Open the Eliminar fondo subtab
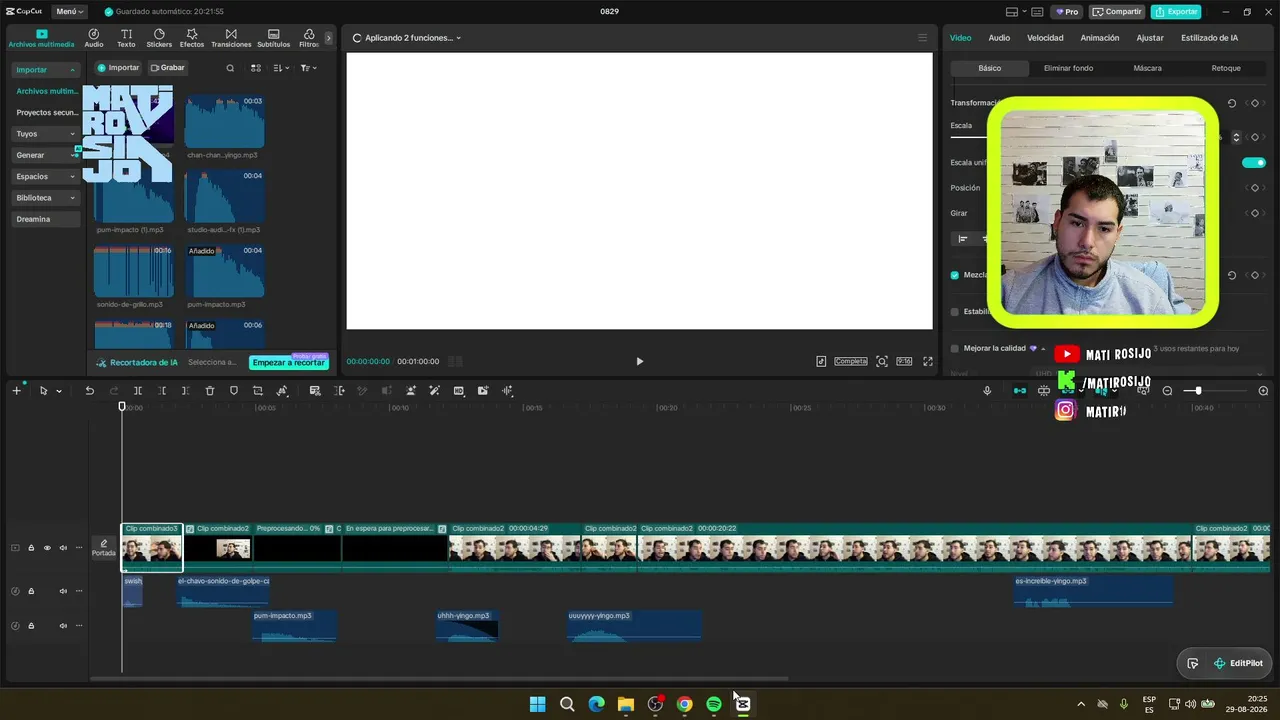Viewport: 1280px width, 720px height. (x=1068, y=68)
